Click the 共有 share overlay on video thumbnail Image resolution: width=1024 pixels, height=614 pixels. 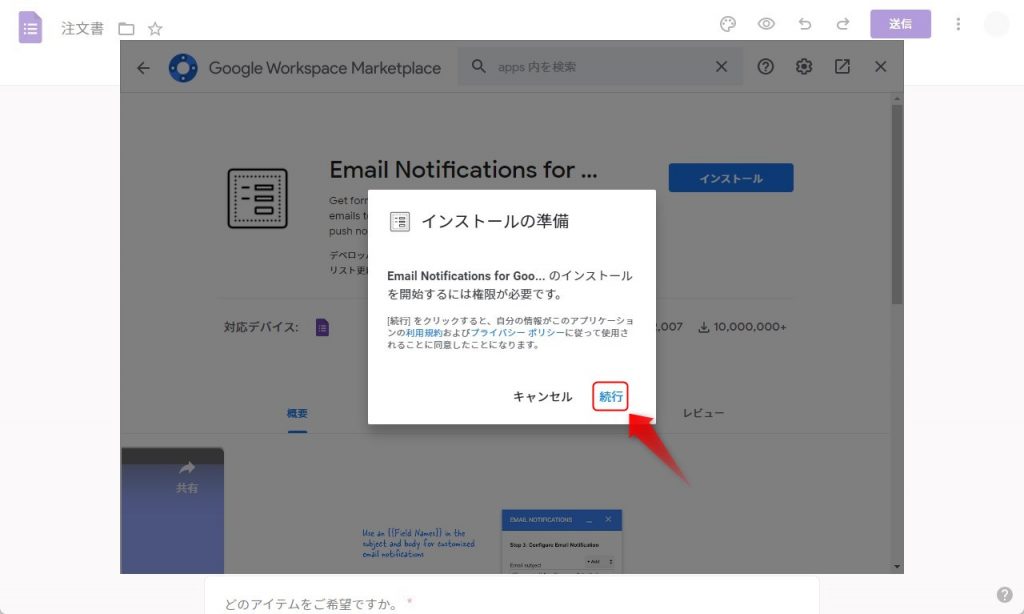click(x=187, y=477)
